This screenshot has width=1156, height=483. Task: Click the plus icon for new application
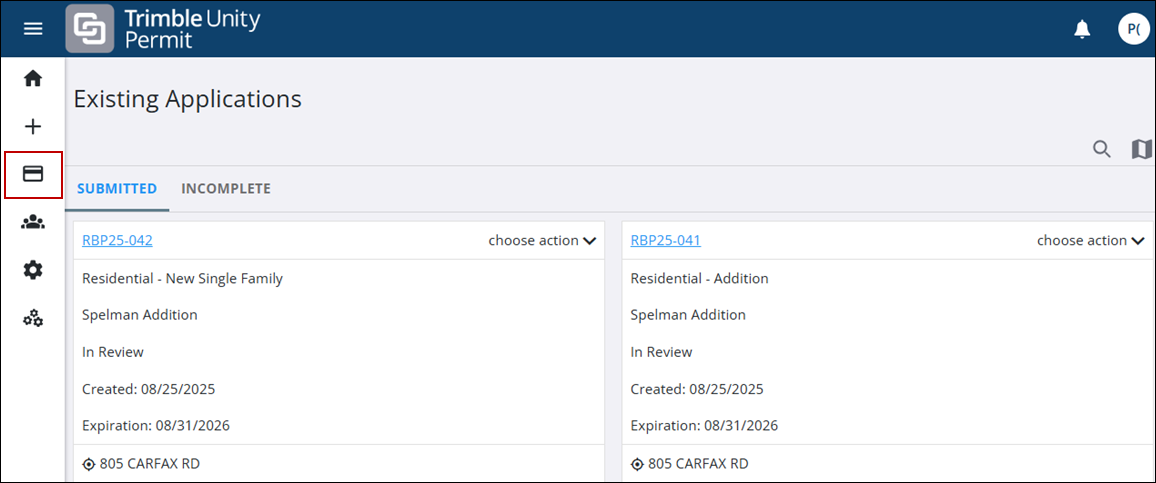tap(33, 126)
